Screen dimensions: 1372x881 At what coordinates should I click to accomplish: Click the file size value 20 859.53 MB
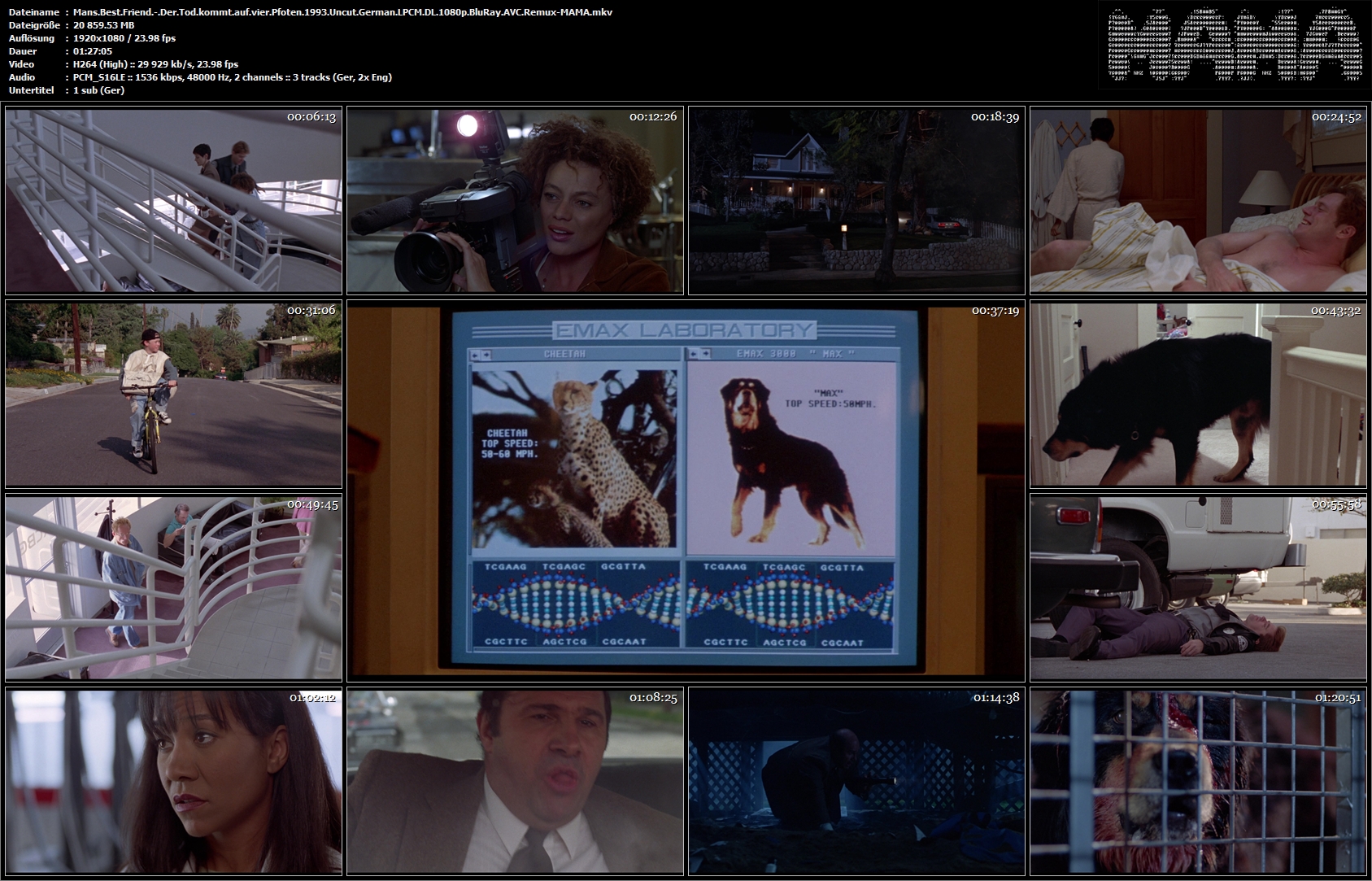click(x=103, y=25)
